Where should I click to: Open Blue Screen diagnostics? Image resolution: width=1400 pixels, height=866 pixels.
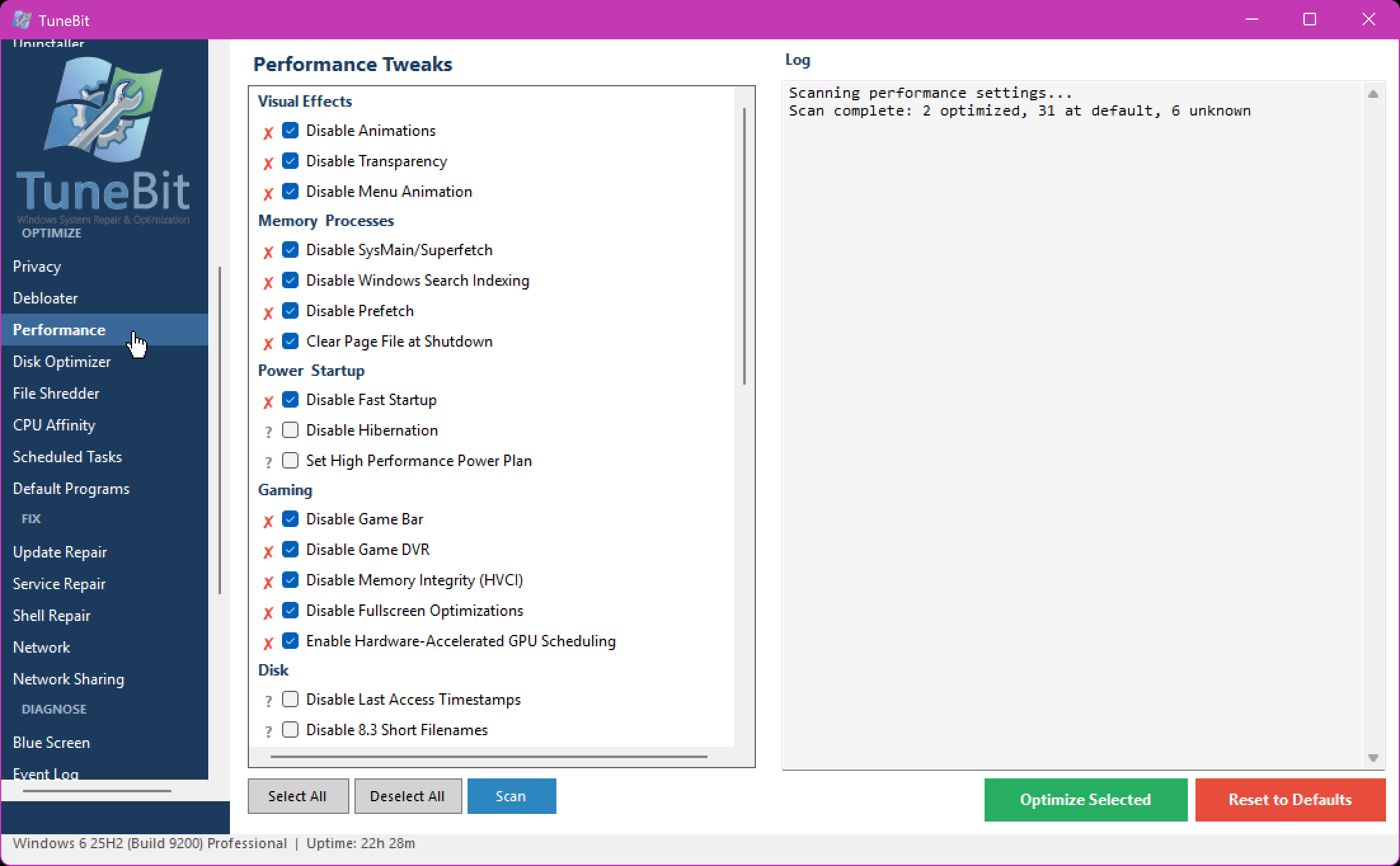105,742
